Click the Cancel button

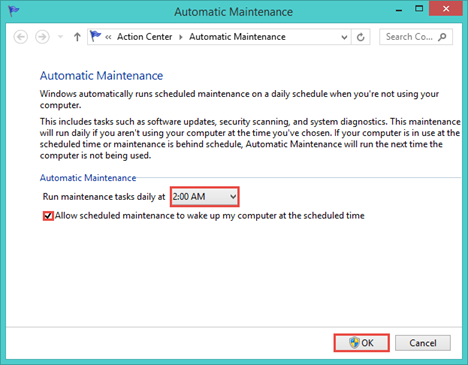point(423,343)
